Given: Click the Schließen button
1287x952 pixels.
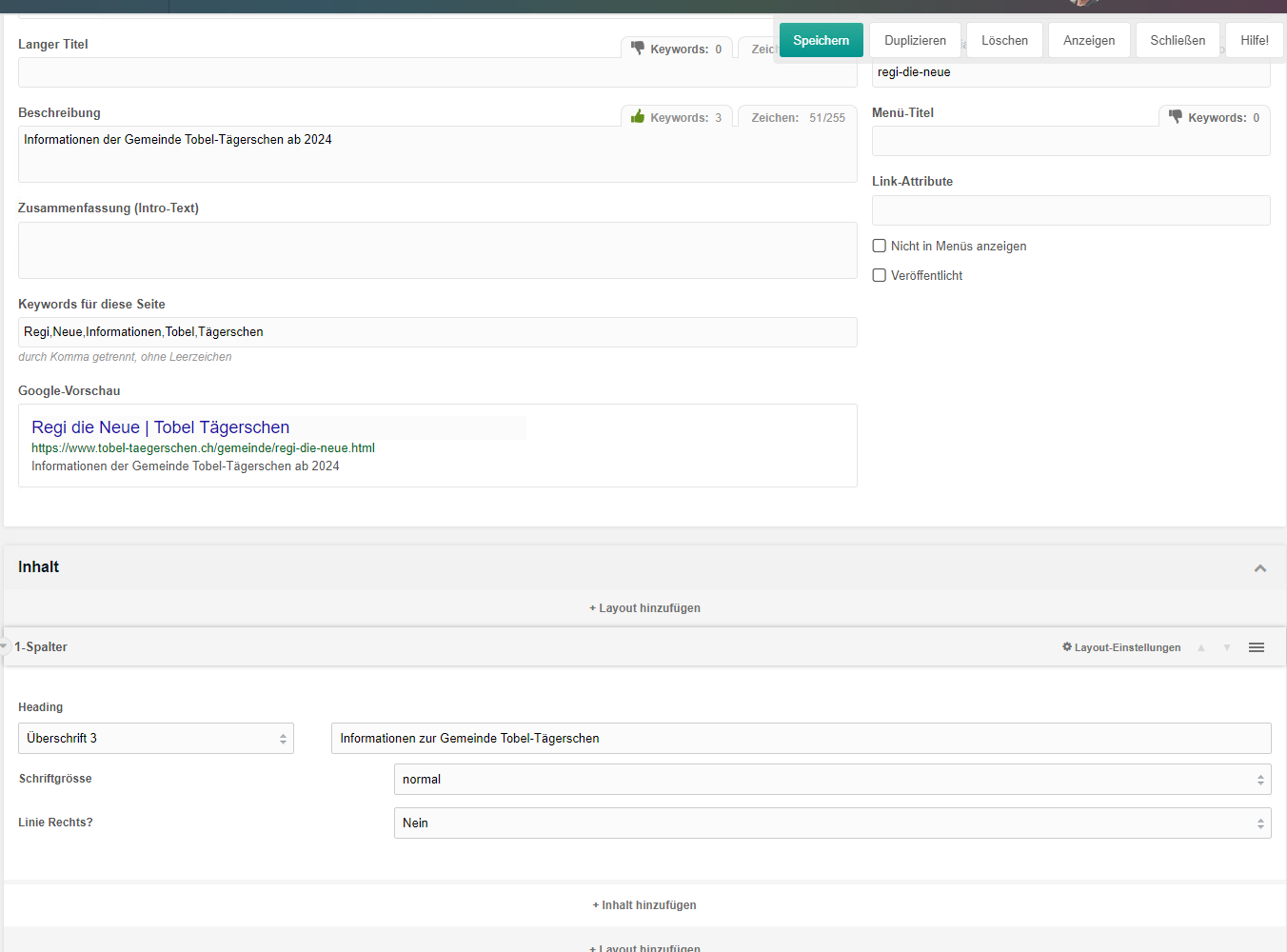Looking at the screenshot, I should pyautogui.click(x=1178, y=40).
